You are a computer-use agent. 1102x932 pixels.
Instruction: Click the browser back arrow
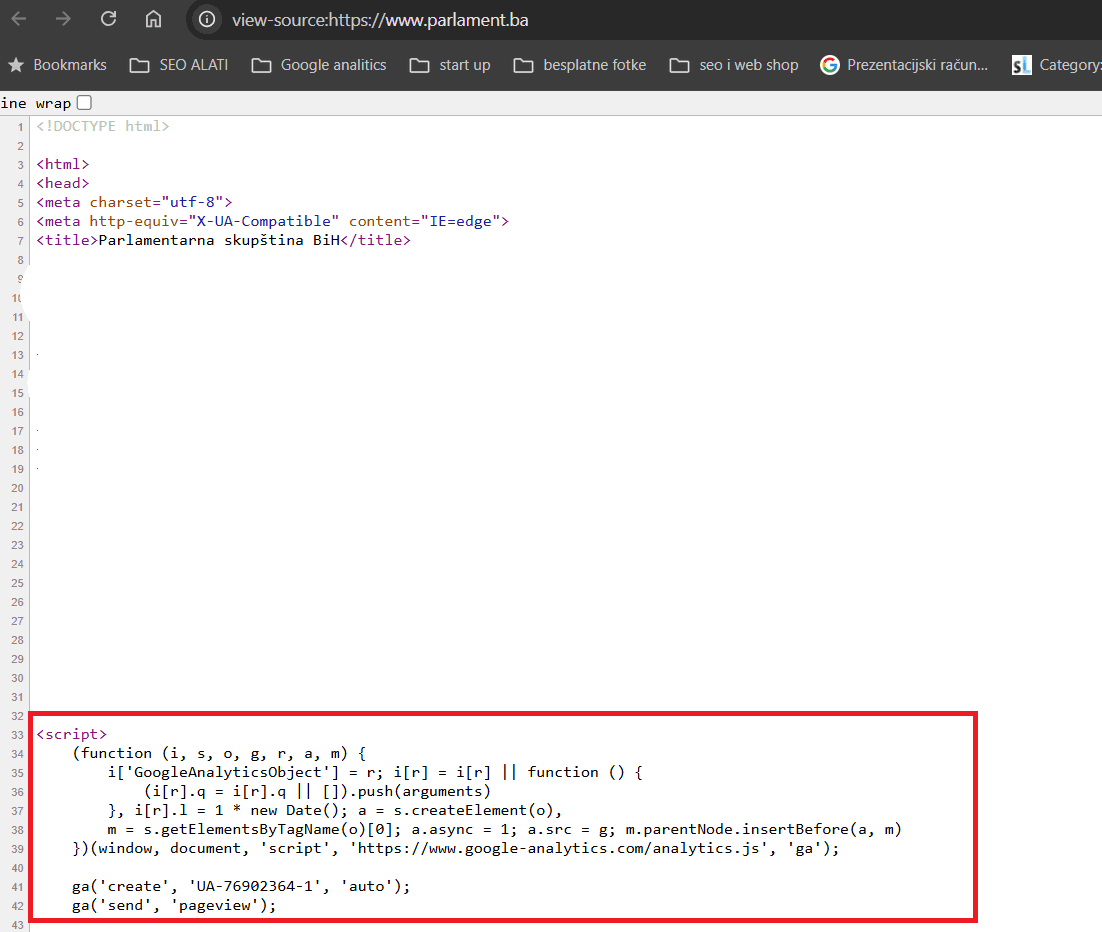click(19, 19)
